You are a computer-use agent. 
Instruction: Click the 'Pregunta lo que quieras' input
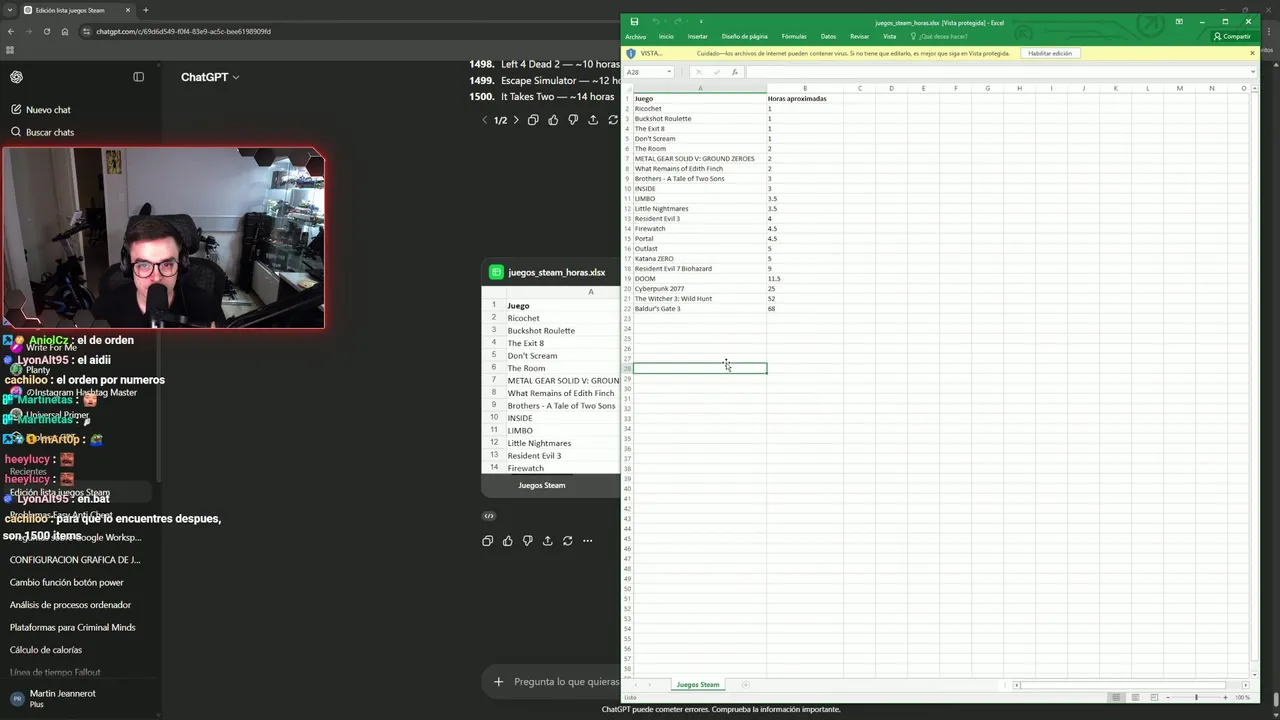point(566,682)
